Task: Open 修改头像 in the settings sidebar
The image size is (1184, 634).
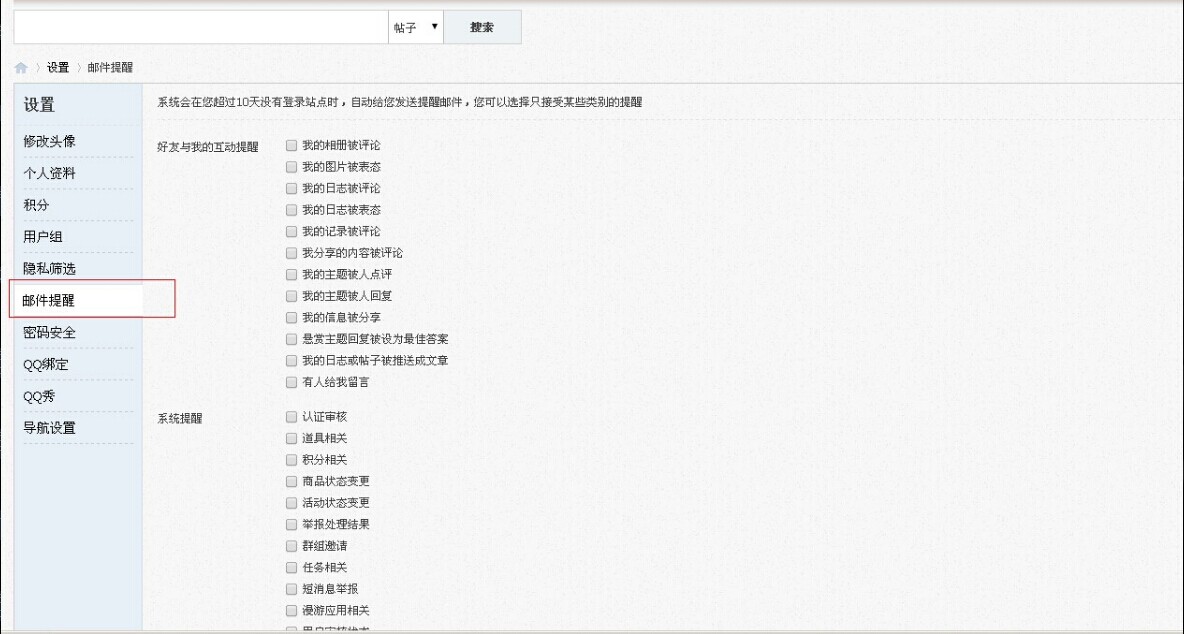Action: click(x=51, y=141)
